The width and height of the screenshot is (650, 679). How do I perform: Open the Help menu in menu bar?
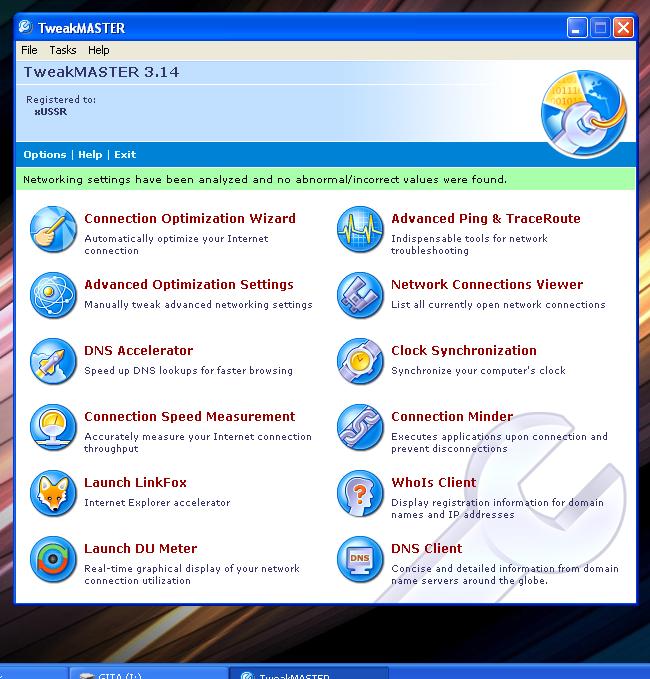(99, 50)
